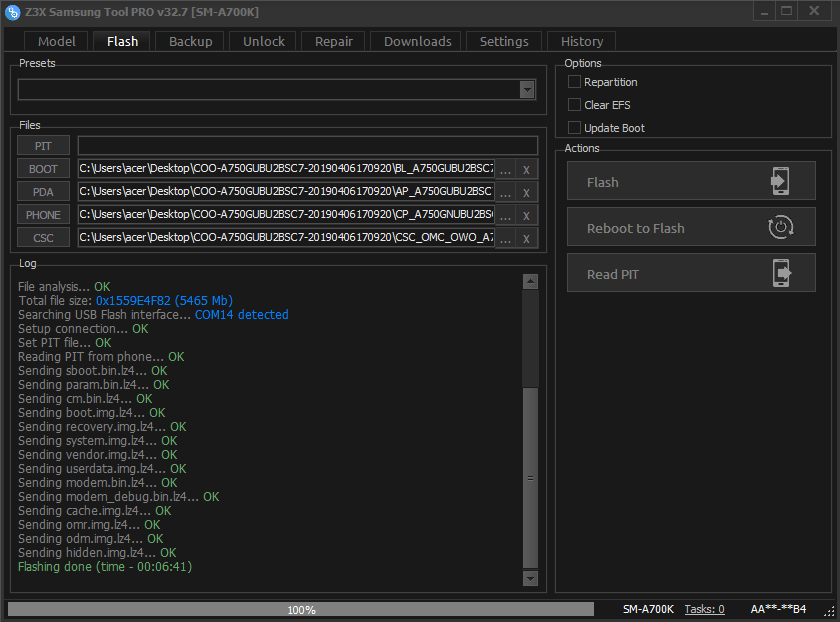Click the phone export icon on Read PIT
The width and height of the screenshot is (840, 622).
coord(782,273)
